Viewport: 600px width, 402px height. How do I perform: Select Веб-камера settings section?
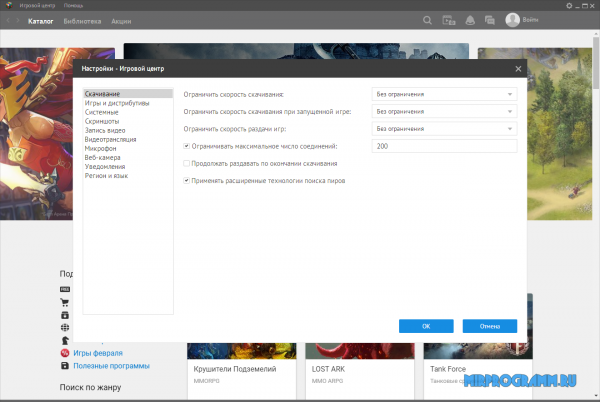coord(128,158)
